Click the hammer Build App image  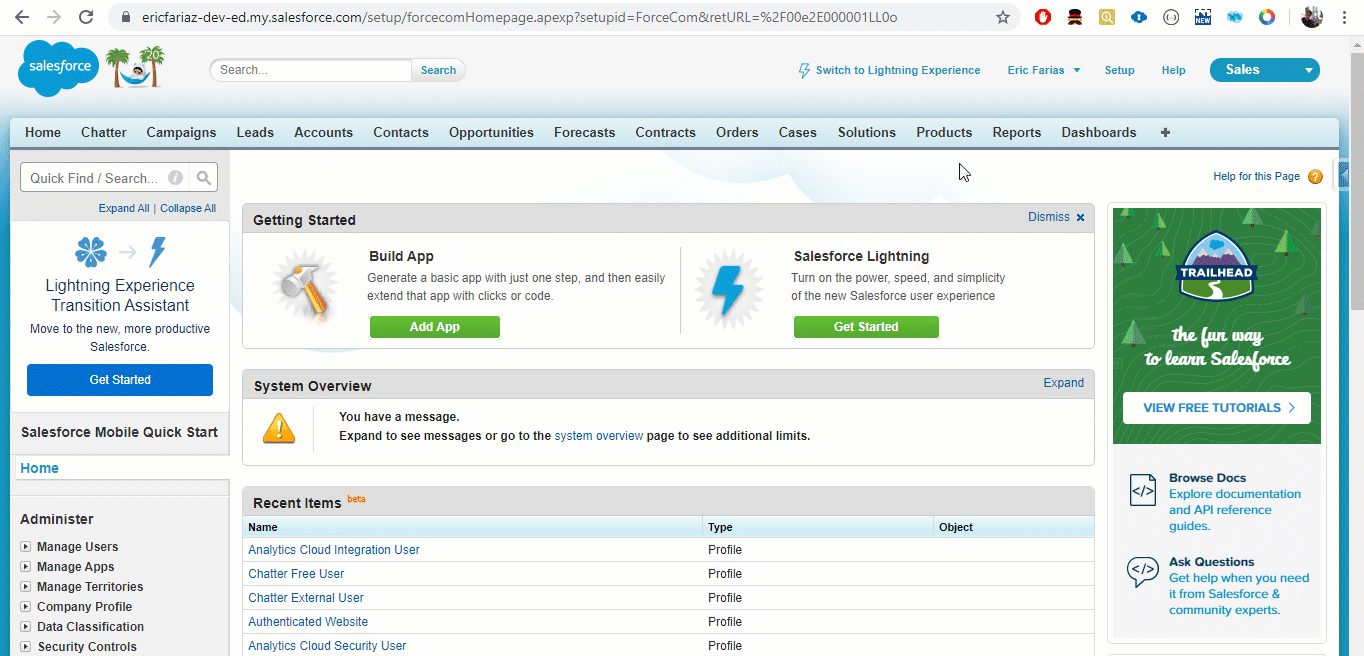pos(305,289)
